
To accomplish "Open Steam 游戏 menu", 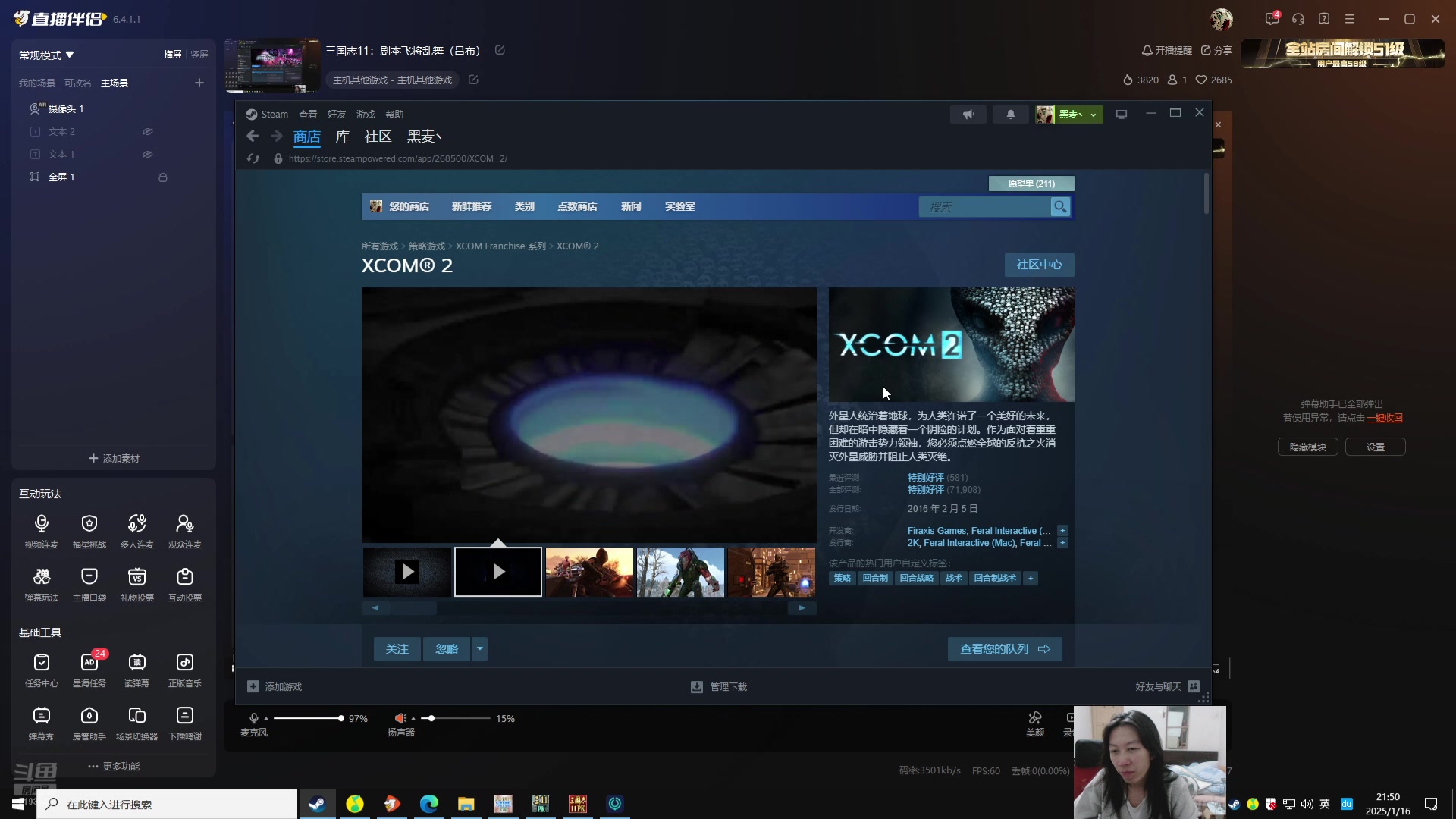I will tap(366, 115).
